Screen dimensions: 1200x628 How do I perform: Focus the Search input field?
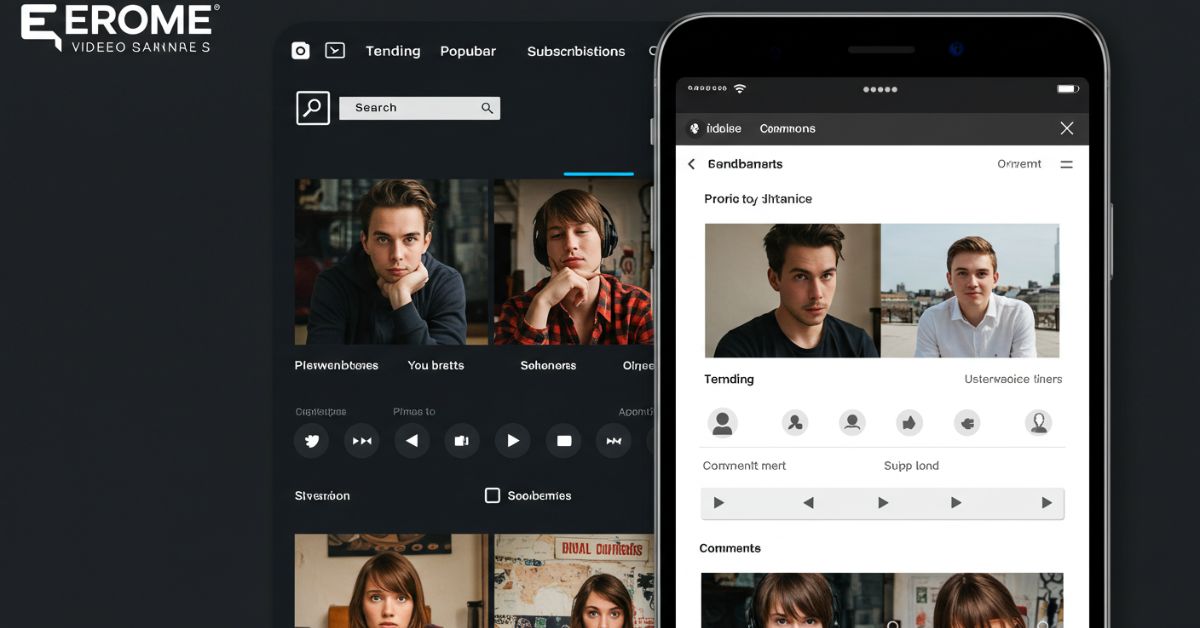coord(419,108)
